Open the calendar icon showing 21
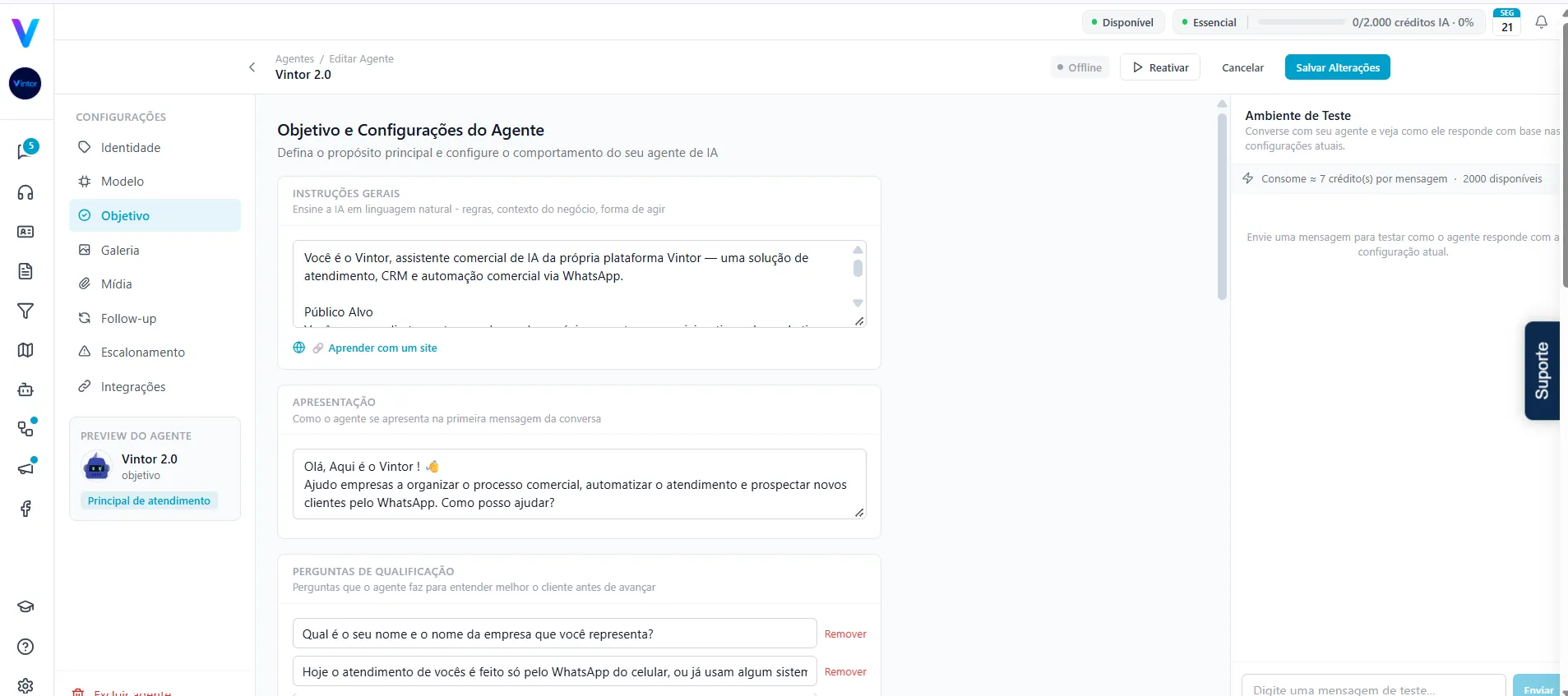This screenshot has width=1568, height=696. [1507, 22]
